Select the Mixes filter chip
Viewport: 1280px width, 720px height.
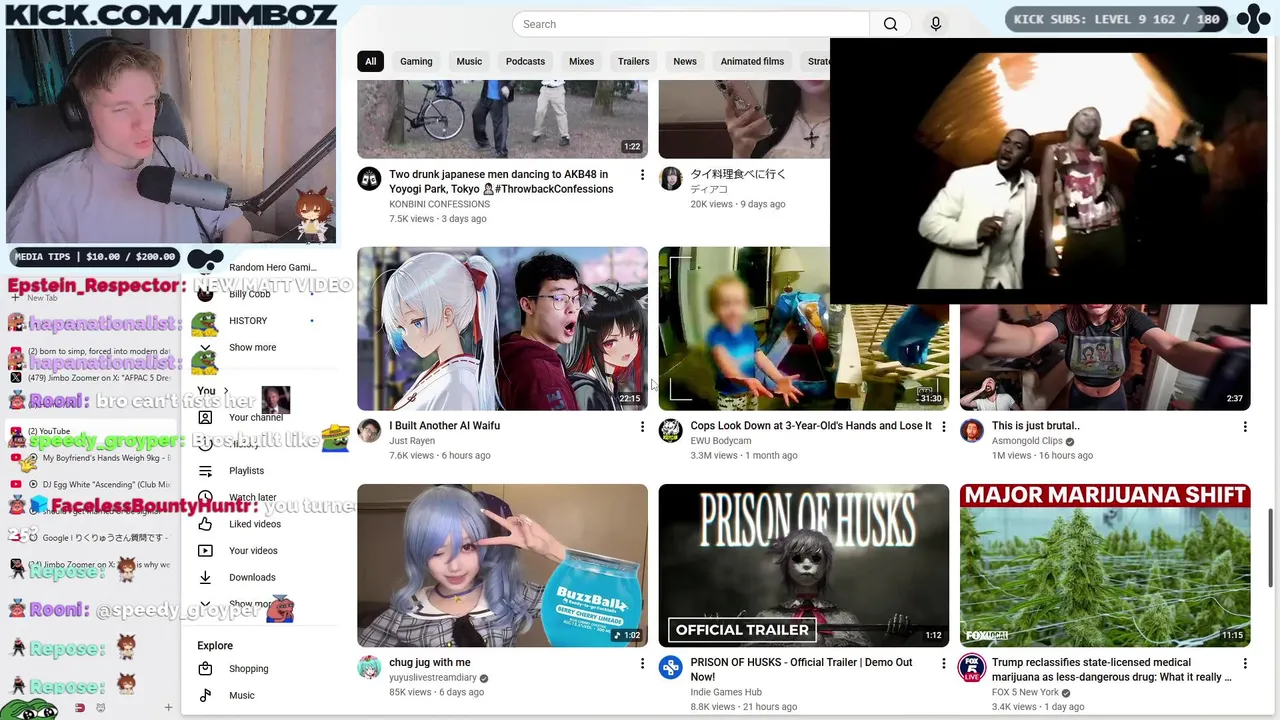[581, 62]
